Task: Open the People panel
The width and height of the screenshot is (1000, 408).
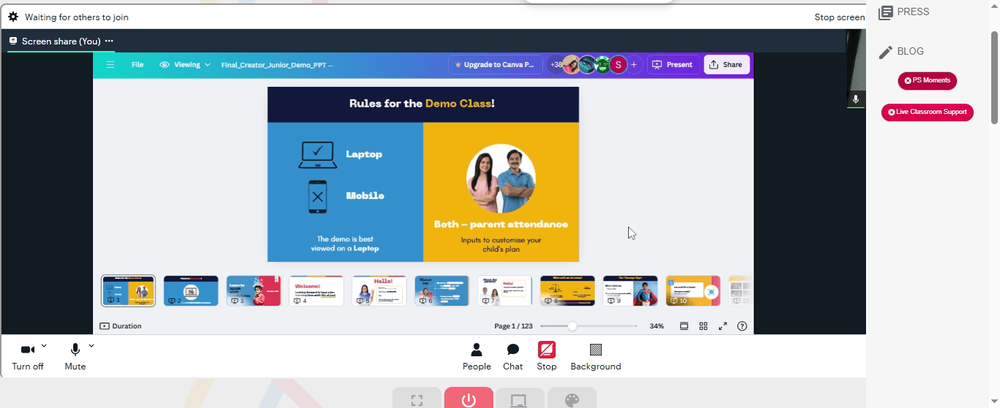Action: (476, 356)
